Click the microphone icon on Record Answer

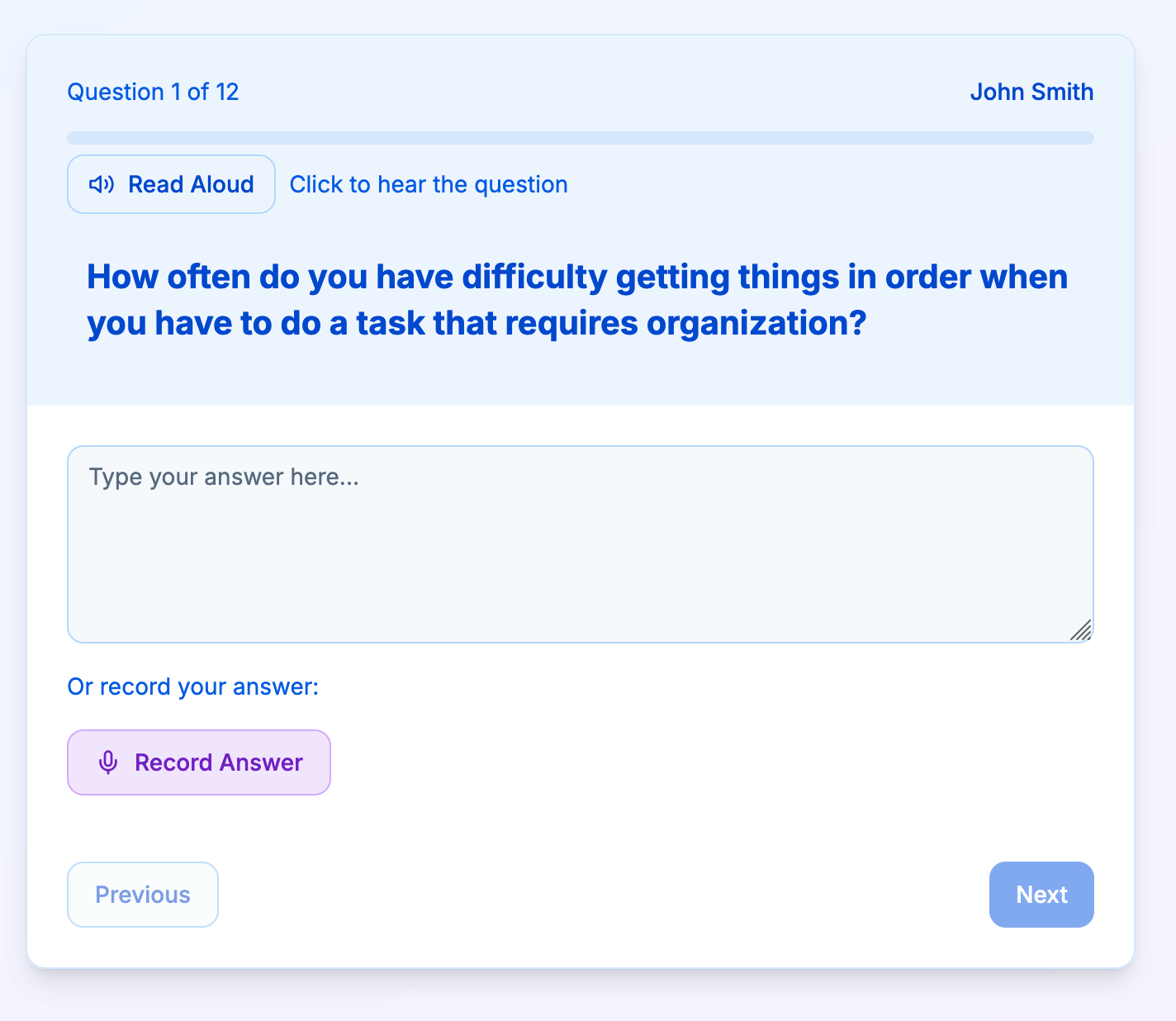pyautogui.click(x=108, y=762)
